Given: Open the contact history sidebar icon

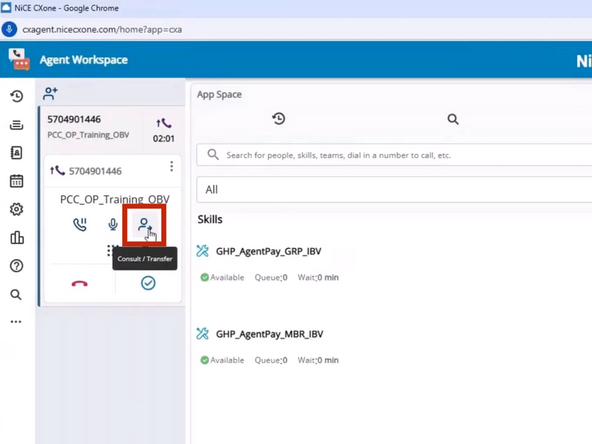Looking at the screenshot, I should (x=16, y=96).
